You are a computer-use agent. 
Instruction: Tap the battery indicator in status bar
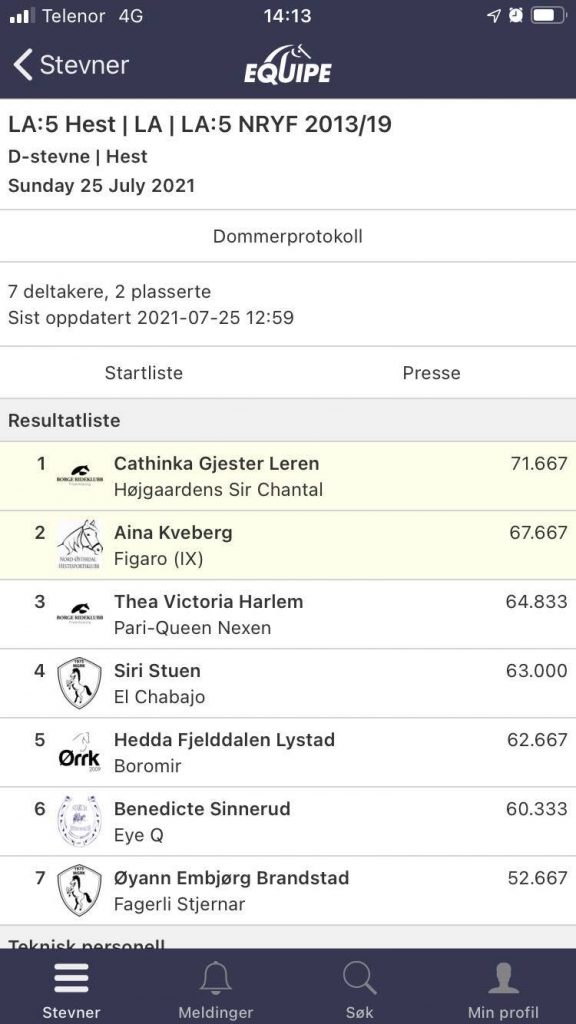548,16
